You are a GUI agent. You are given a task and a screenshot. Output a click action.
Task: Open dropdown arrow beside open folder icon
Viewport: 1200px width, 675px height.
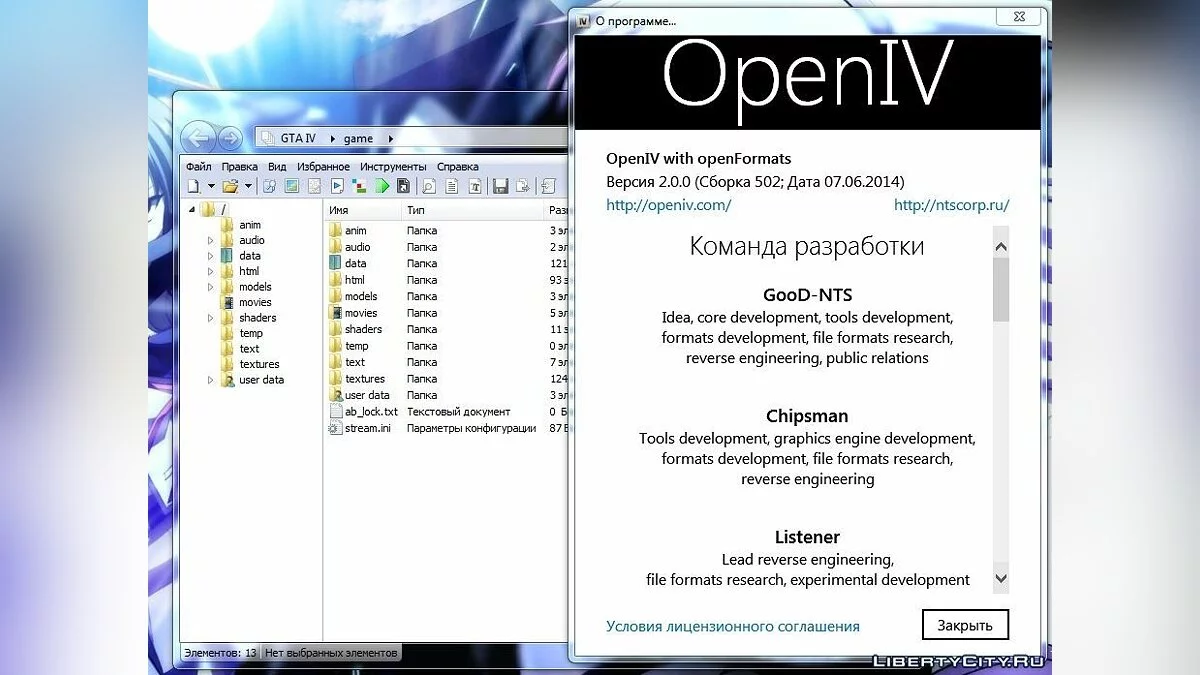tap(247, 187)
